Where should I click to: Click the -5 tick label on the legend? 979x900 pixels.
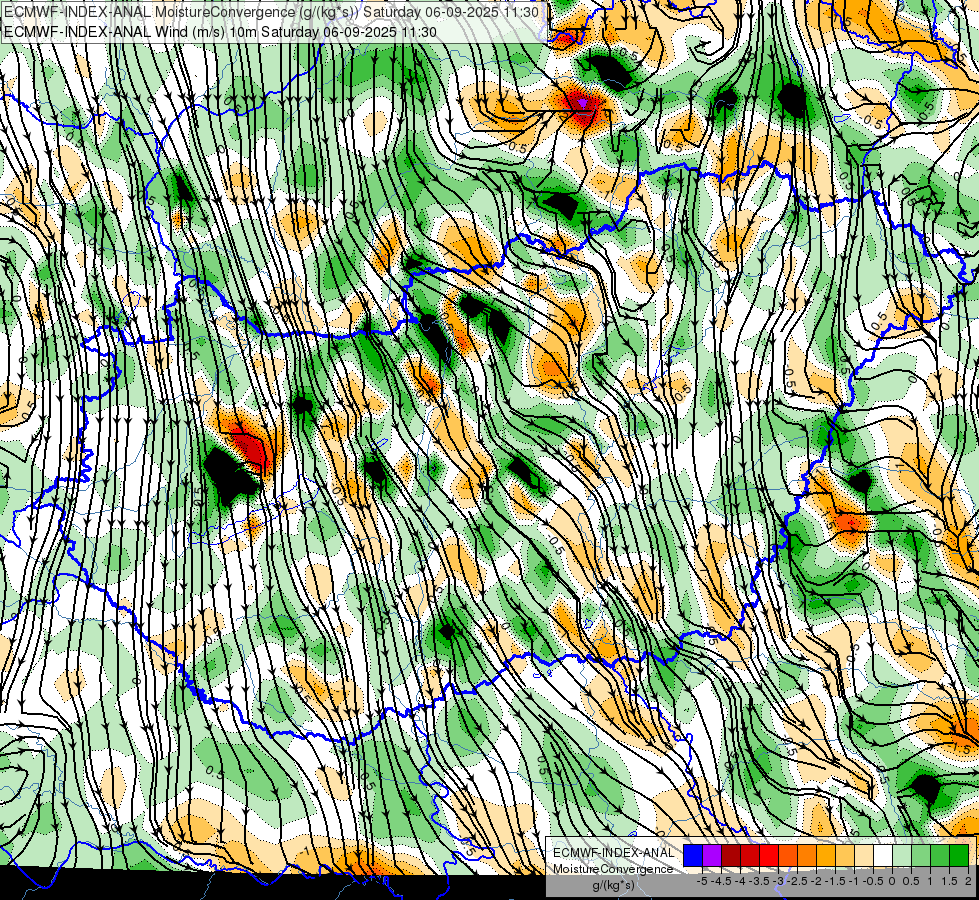coord(702,881)
